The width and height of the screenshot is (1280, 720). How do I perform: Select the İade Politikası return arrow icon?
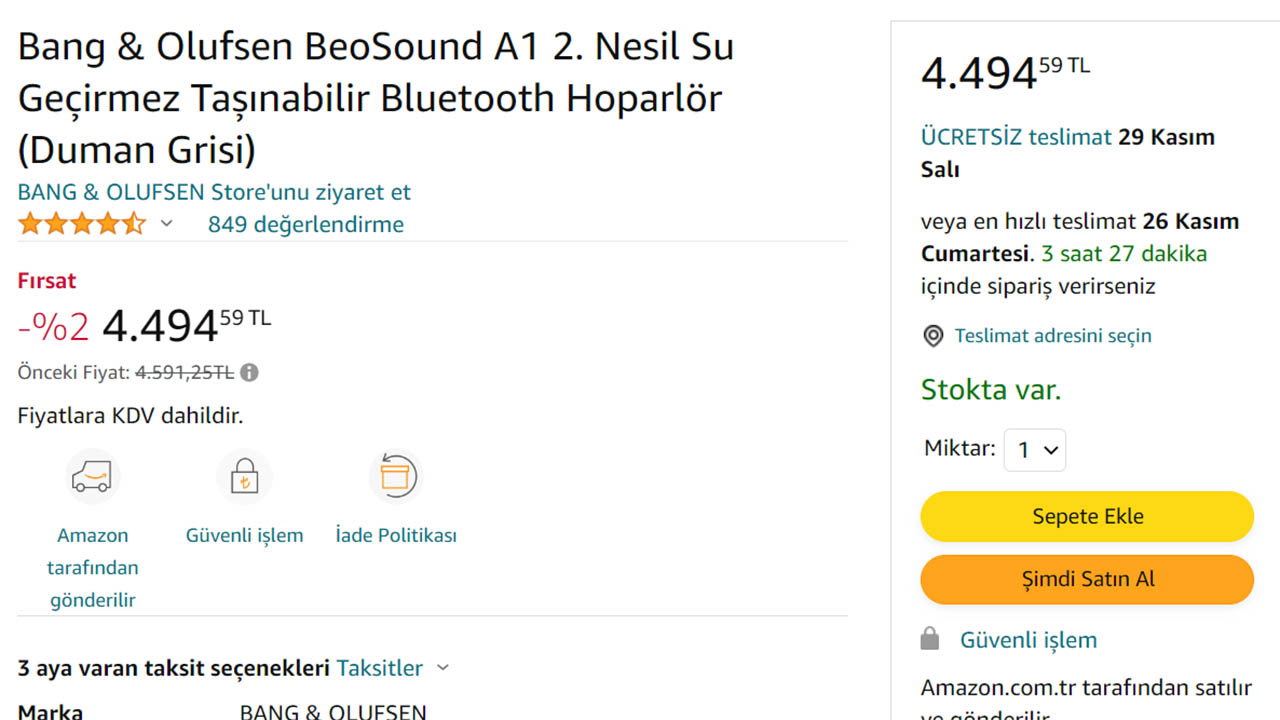click(x=396, y=476)
